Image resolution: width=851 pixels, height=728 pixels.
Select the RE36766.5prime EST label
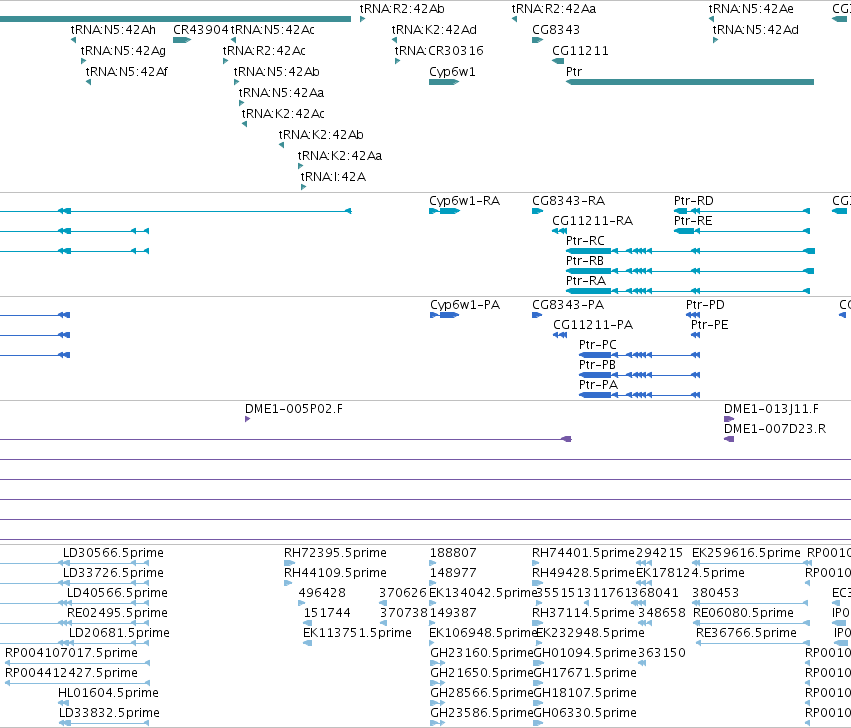[746, 634]
